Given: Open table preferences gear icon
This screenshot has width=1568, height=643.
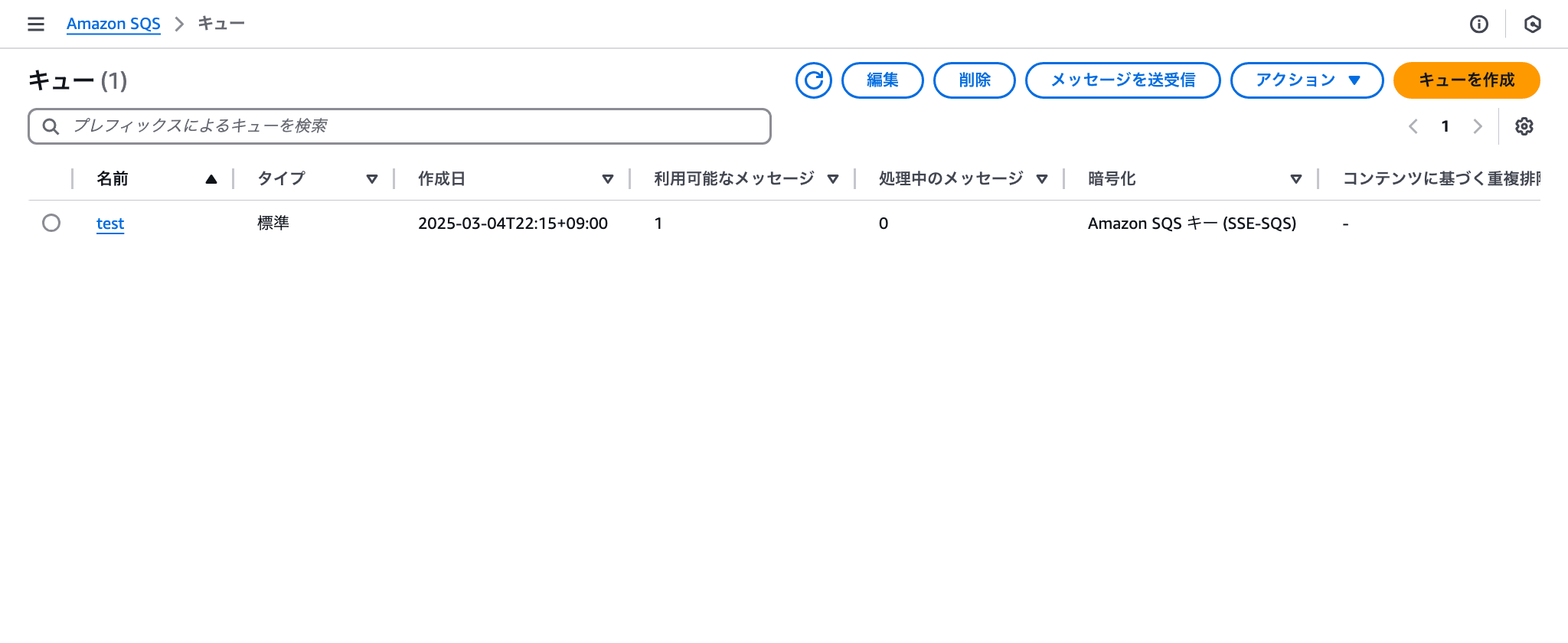Looking at the screenshot, I should click(x=1524, y=126).
